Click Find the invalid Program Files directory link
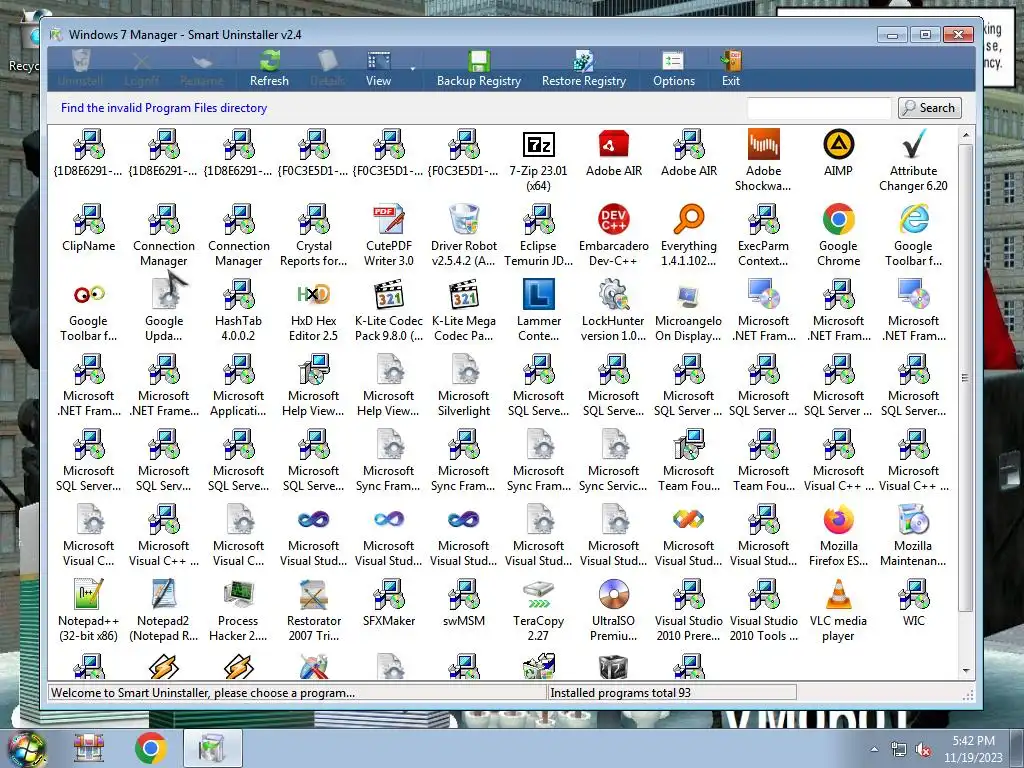1024x768 pixels. (x=164, y=108)
